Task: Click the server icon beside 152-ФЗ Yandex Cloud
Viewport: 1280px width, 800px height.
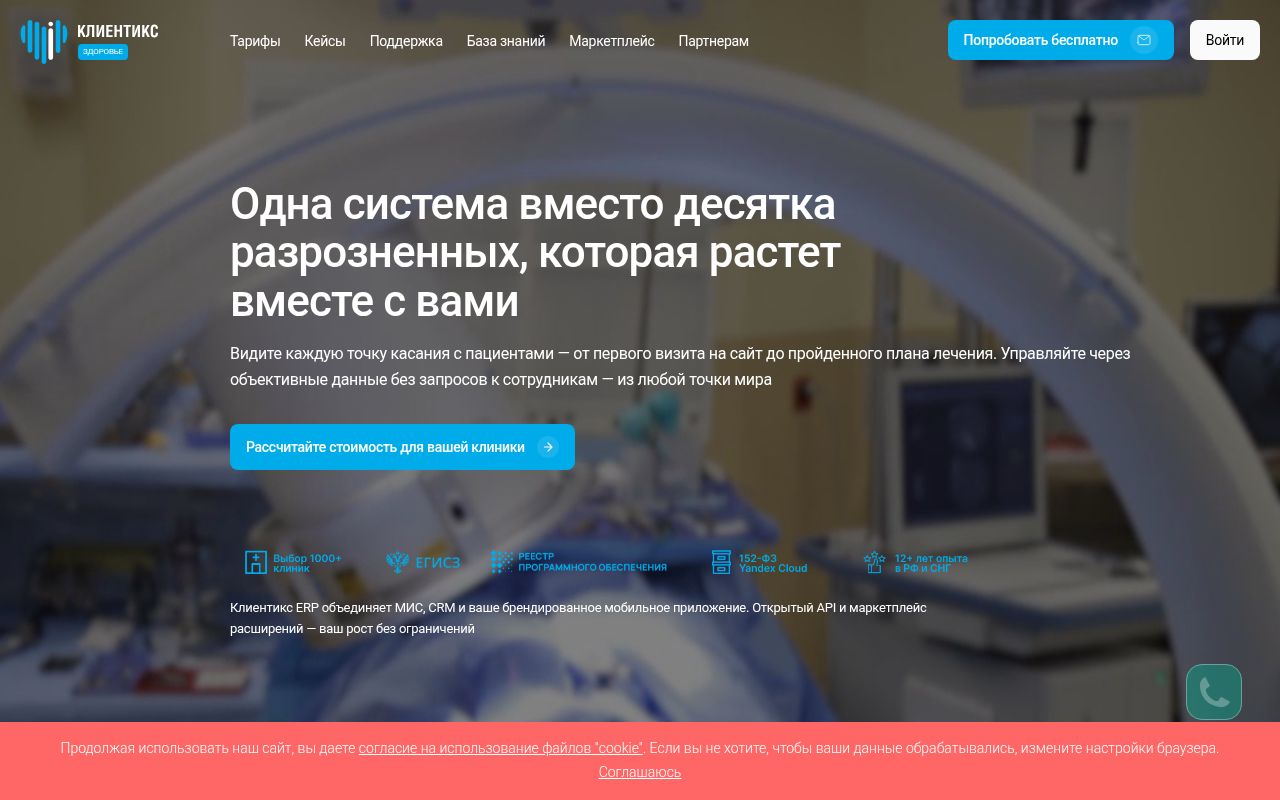Action: pyautogui.click(x=721, y=562)
